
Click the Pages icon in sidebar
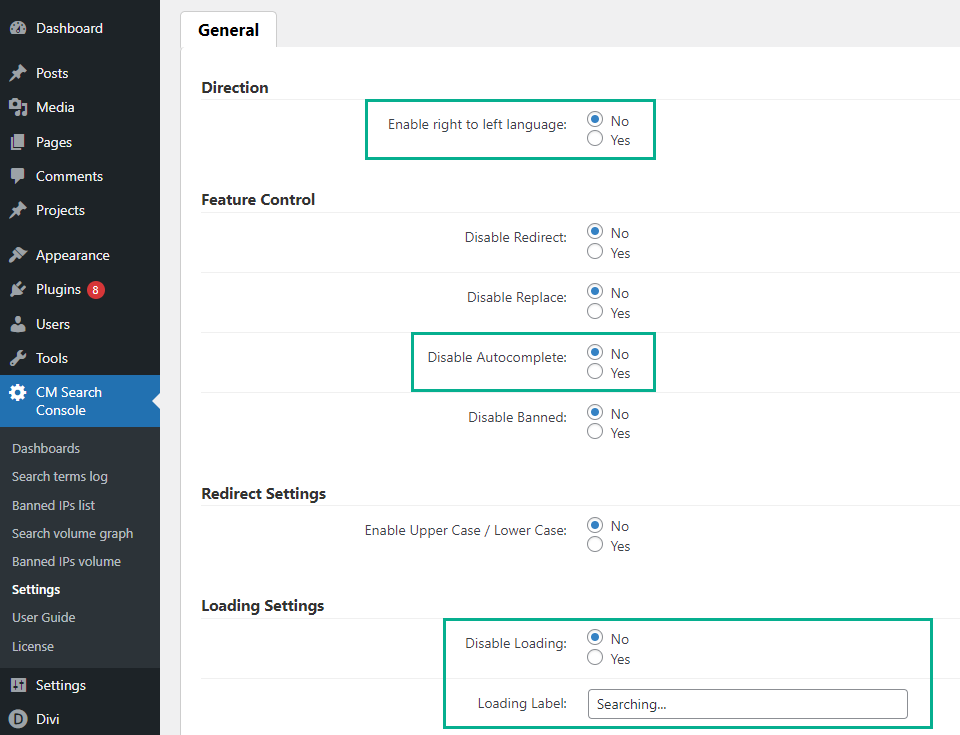click(18, 142)
